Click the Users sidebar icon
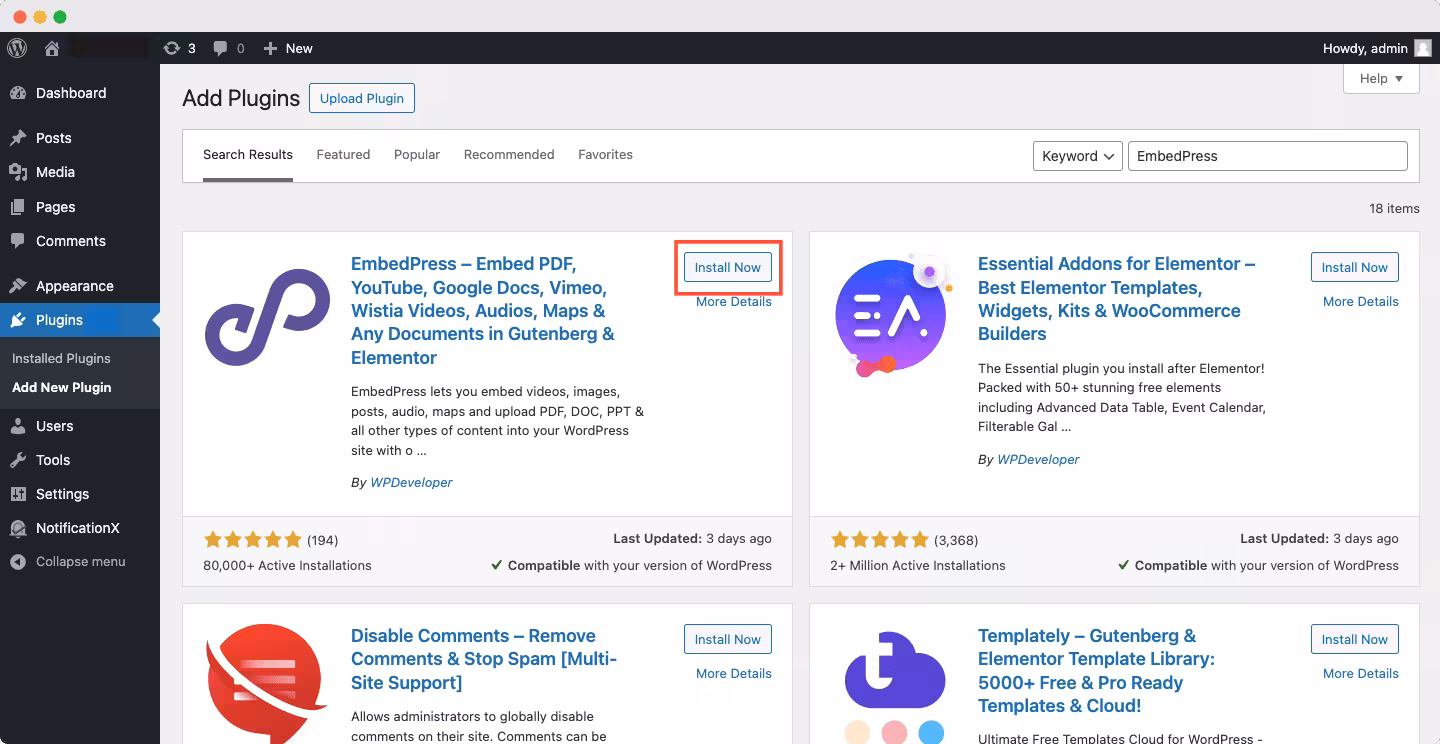This screenshot has width=1440, height=744. pos(18,426)
